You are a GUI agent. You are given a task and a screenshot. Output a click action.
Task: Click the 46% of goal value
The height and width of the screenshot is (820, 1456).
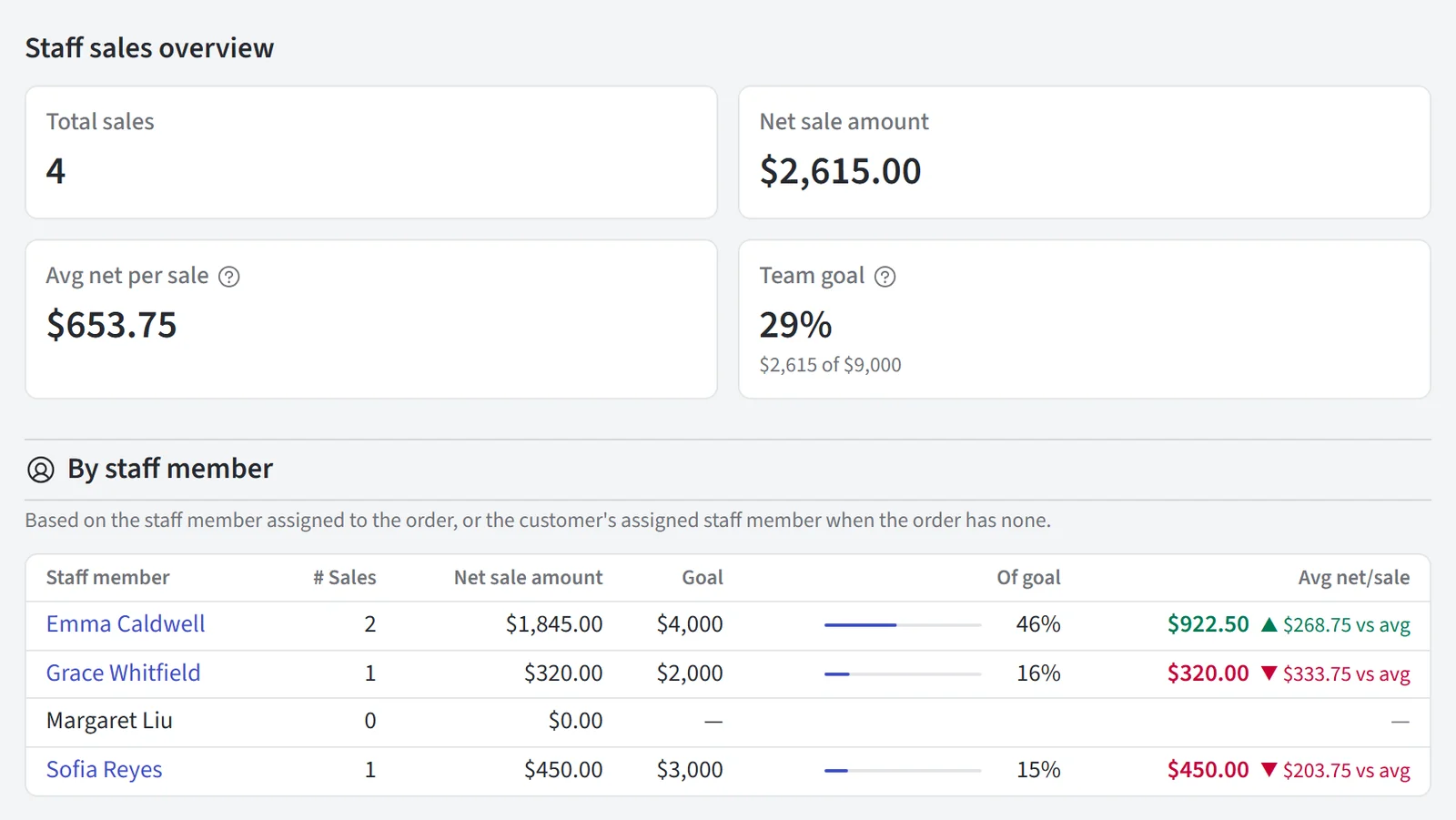point(1038,624)
